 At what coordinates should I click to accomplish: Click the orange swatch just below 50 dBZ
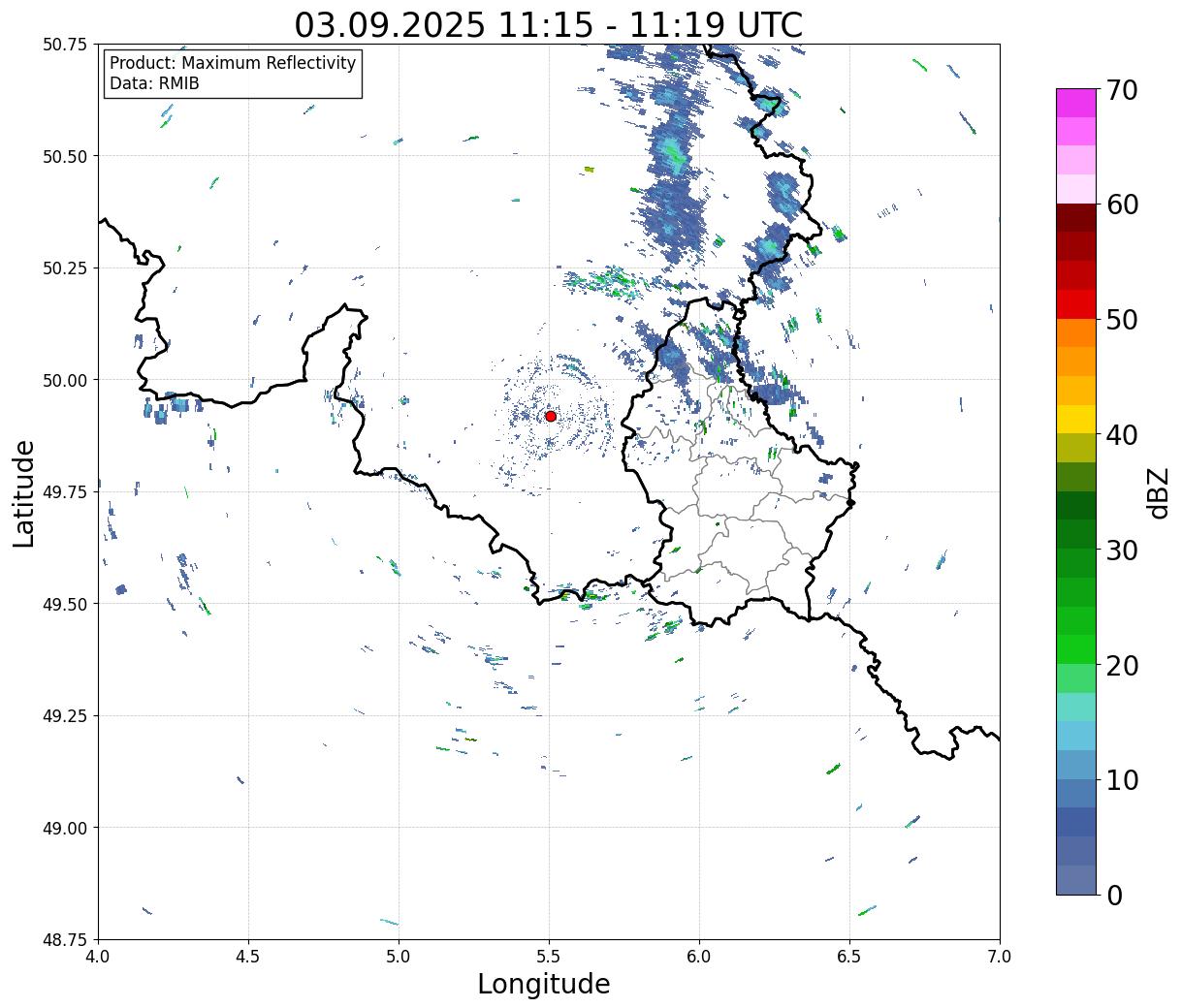(x=1076, y=333)
